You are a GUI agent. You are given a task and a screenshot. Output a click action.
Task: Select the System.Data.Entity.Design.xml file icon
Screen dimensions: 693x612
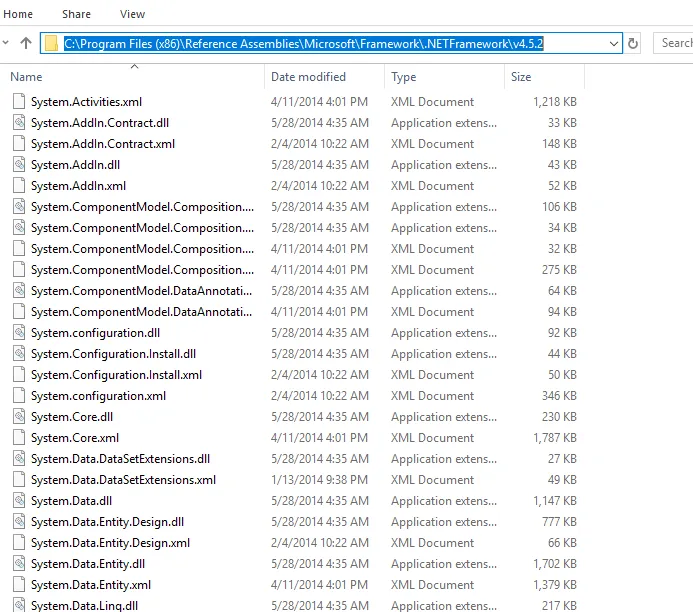(19, 542)
